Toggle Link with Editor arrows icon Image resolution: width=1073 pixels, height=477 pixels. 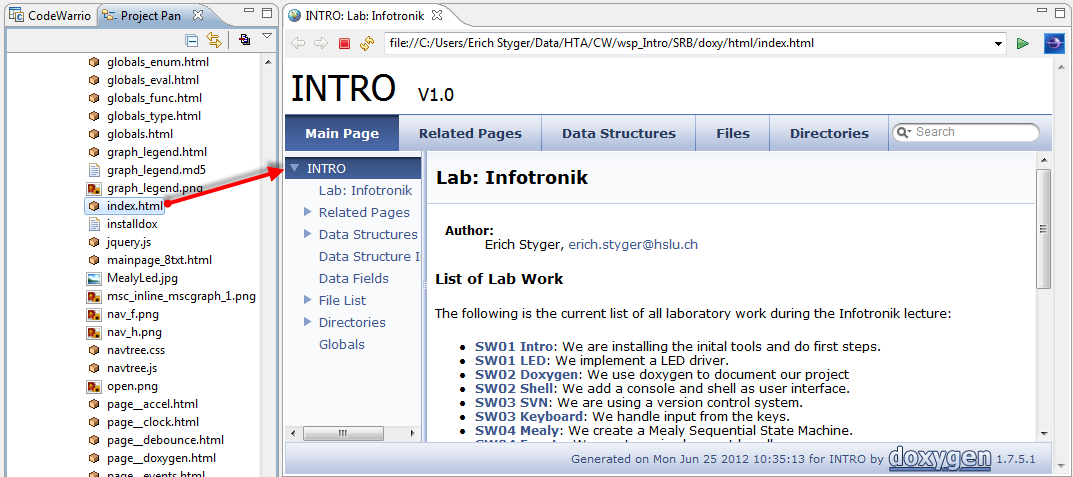214,40
